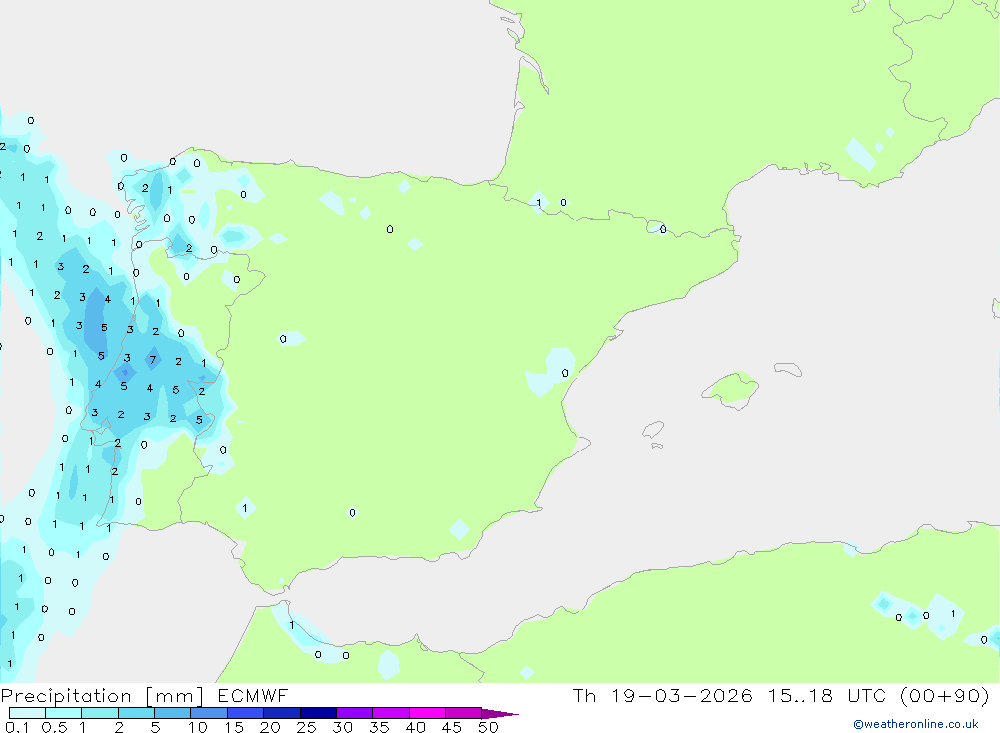Viewport: 1000px width, 733px height.
Task: Click Mallorca island on the map
Action: 732,387
